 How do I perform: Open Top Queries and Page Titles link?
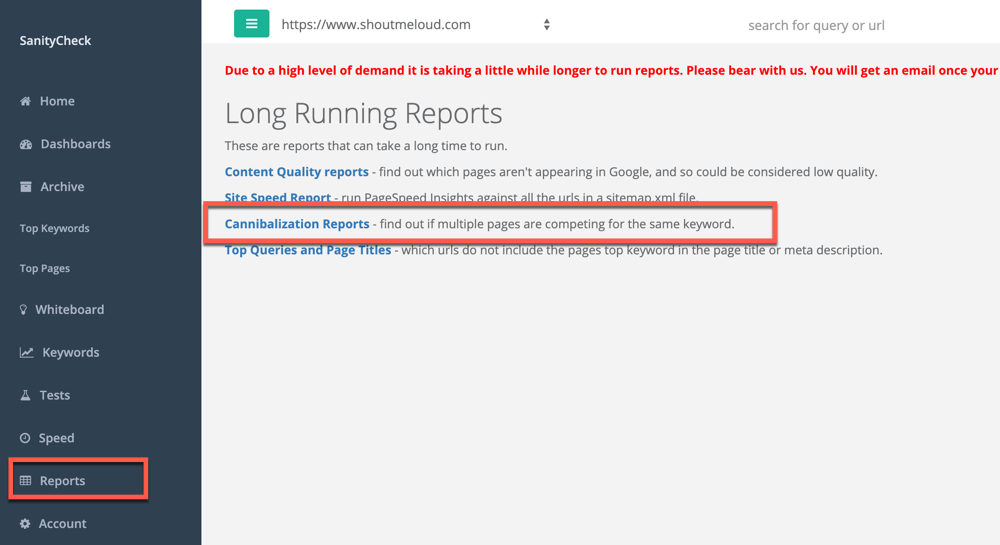(307, 250)
